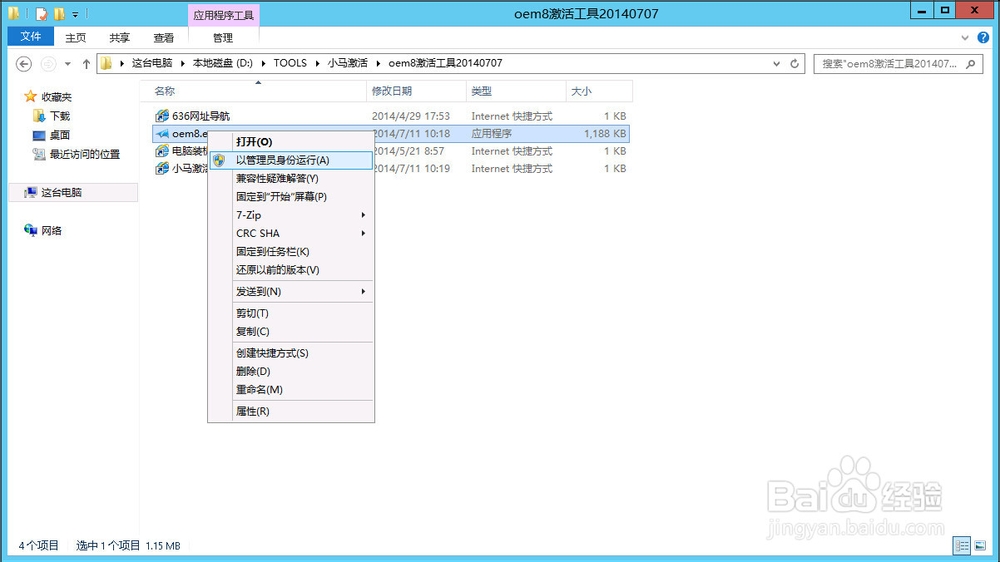Click the Forward navigation arrow
The width and height of the screenshot is (1000, 562).
click(48, 64)
